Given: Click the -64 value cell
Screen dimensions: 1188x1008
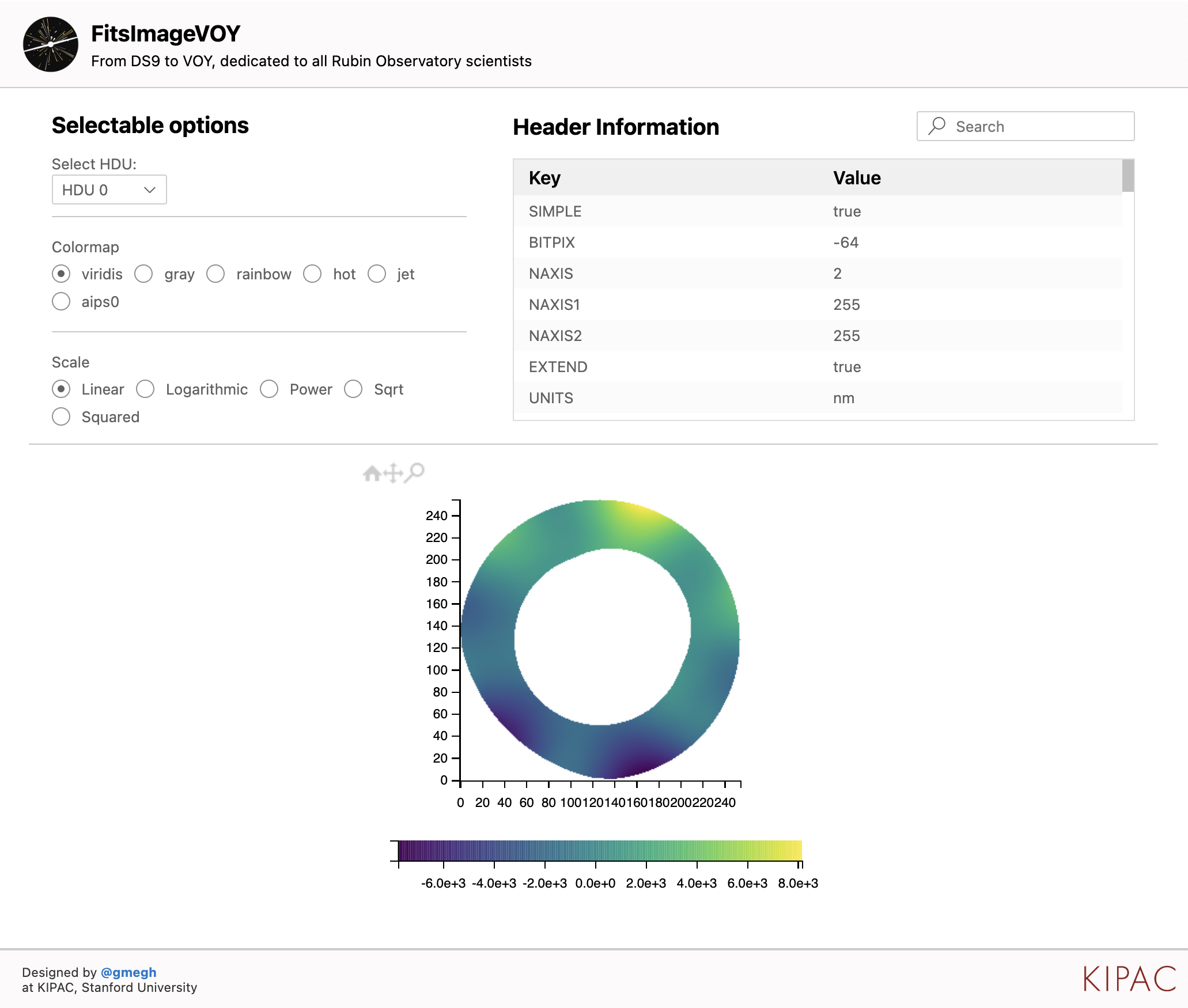Looking at the screenshot, I should click(846, 242).
